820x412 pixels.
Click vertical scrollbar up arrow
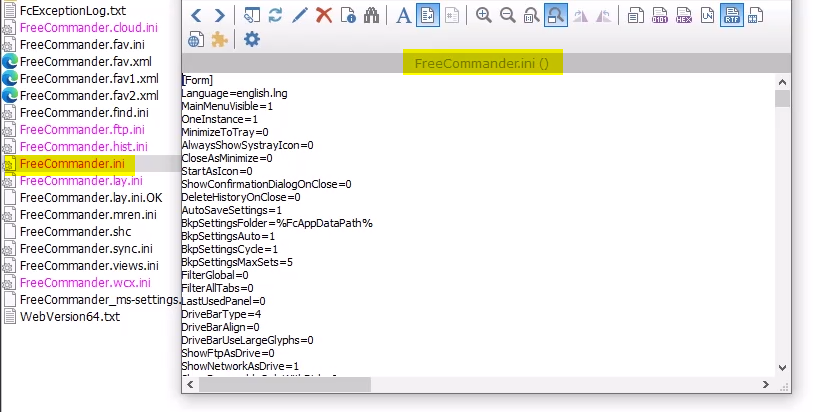(782, 82)
